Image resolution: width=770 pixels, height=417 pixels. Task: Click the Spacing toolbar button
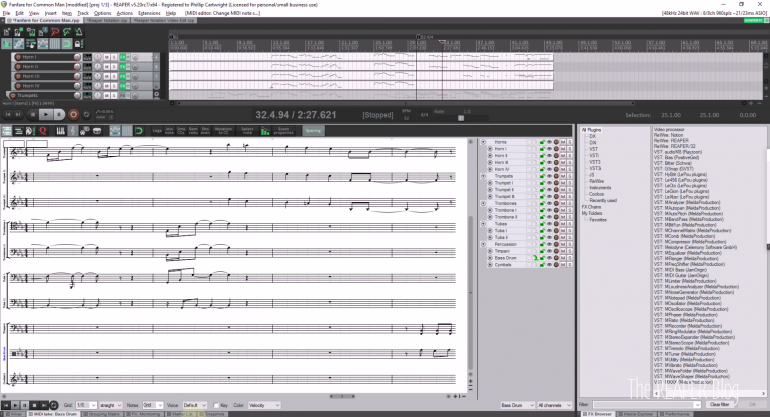pyautogui.click(x=313, y=131)
